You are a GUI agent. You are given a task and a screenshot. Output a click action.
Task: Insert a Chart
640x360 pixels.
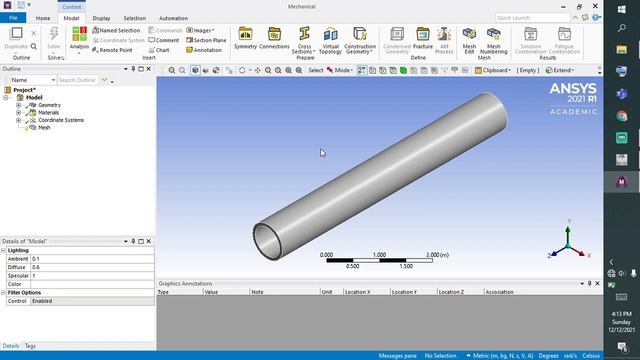[x=159, y=50]
